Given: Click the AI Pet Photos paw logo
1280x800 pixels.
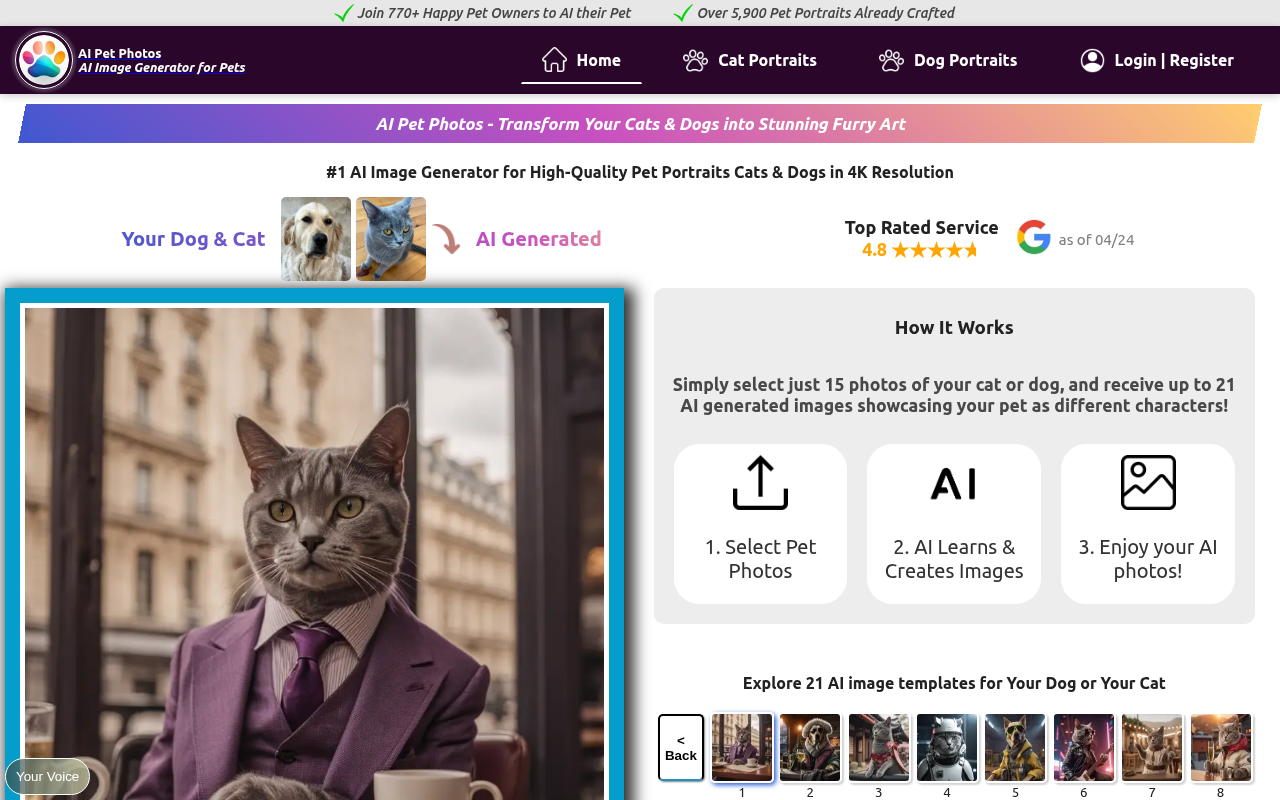Looking at the screenshot, I should [x=42, y=59].
